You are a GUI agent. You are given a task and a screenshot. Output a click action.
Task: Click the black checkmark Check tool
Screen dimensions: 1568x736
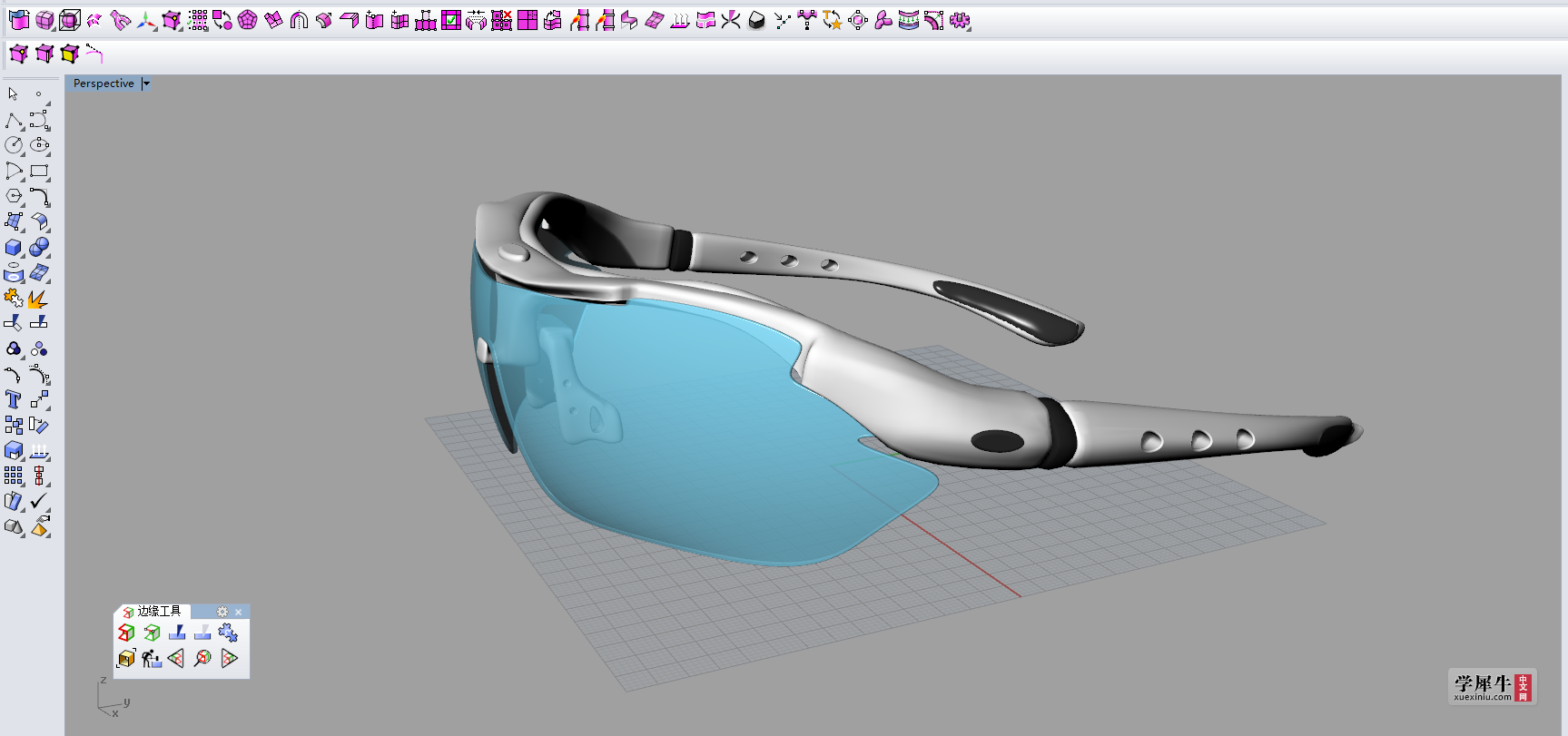click(x=39, y=501)
